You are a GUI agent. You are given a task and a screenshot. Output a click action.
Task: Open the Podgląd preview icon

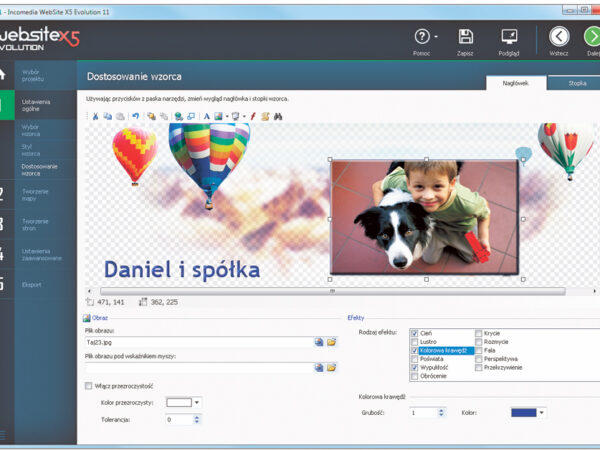coord(509,38)
